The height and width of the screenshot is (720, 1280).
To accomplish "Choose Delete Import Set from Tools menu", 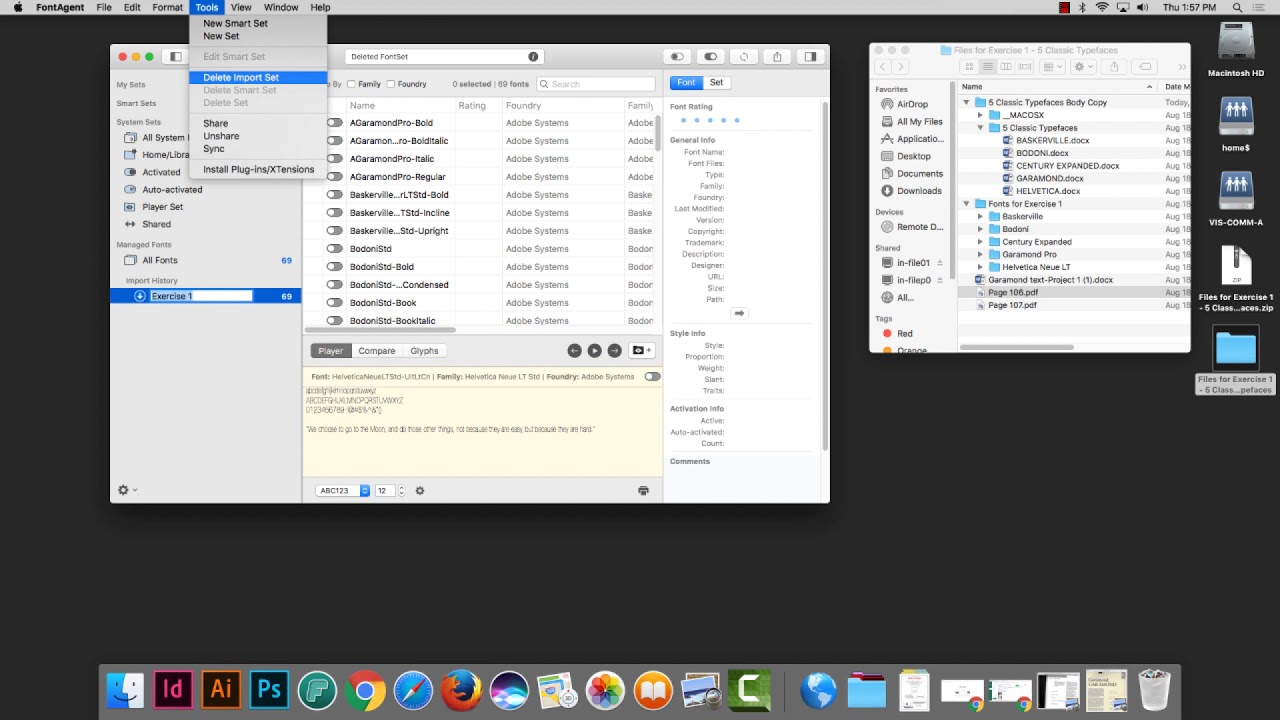I will click(x=258, y=77).
